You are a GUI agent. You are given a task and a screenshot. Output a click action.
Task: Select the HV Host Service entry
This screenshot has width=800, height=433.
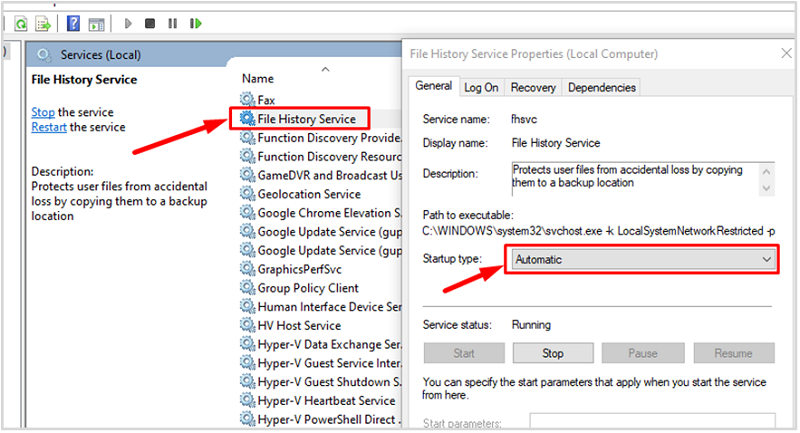tap(299, 325)
